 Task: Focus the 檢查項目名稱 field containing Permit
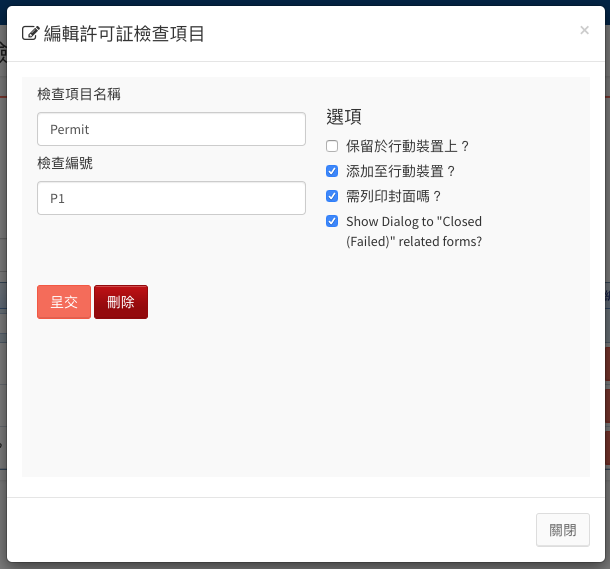(x=171, y=129)
